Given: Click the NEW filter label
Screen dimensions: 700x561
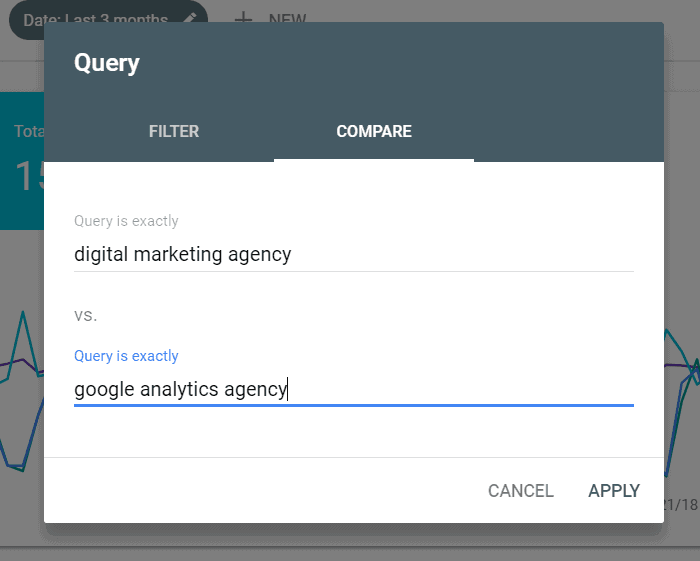Looking at the screenshot, I should 287,19.
